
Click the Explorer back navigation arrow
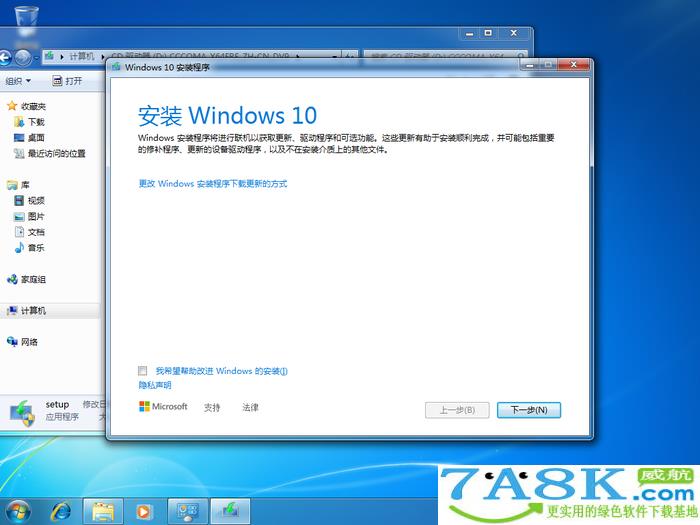point(4,58)
